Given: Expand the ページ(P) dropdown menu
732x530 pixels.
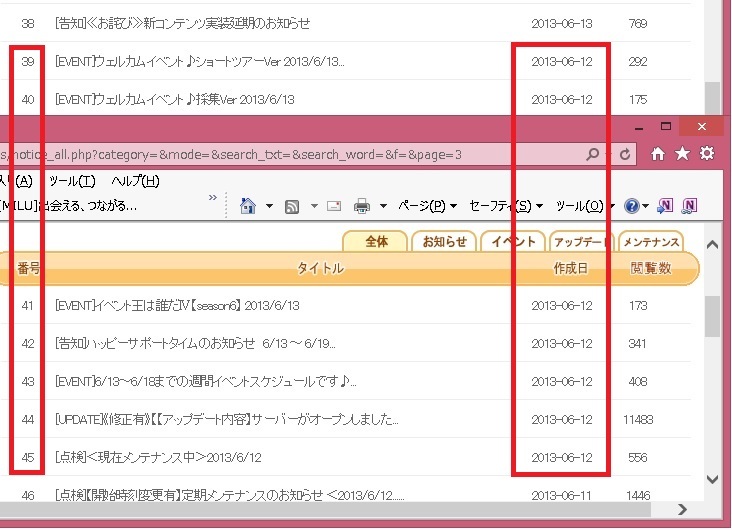Looking at the screenshot, I should (x=427, y=206).
